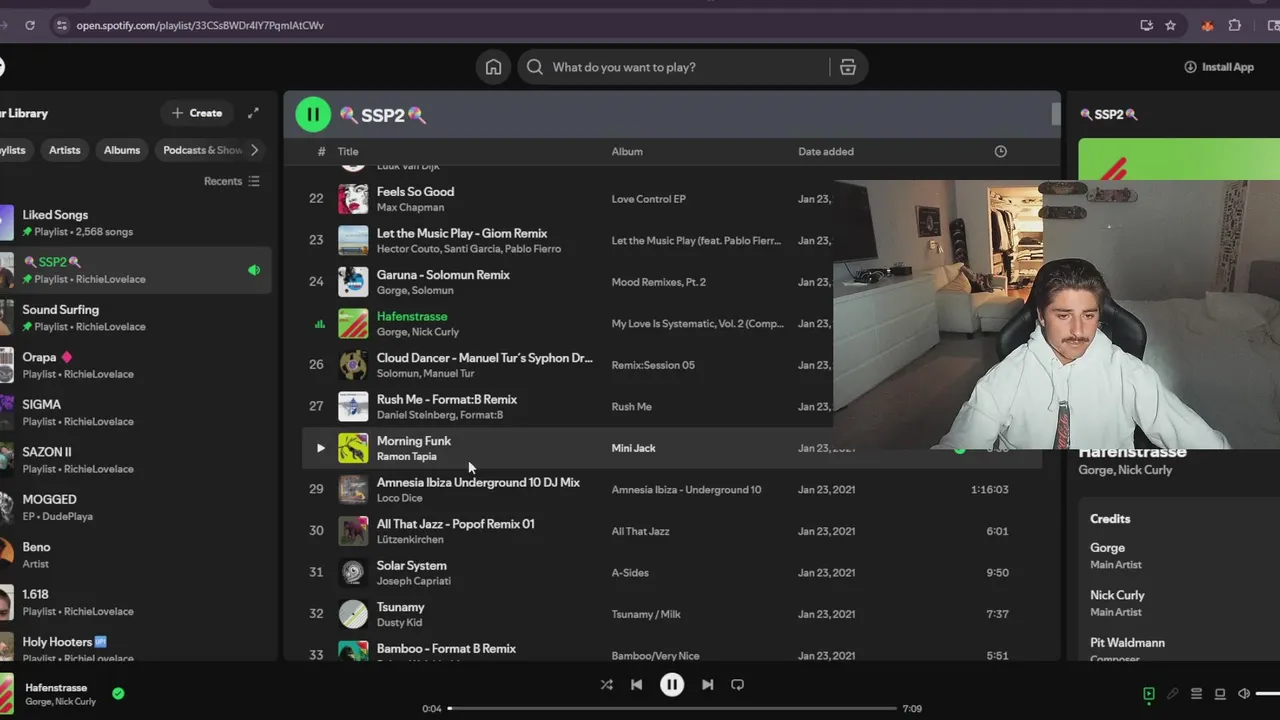The height and width of the screenshot is (720, 1280).
Task: Seek within the song progress bar
Action: coord(672,708)
